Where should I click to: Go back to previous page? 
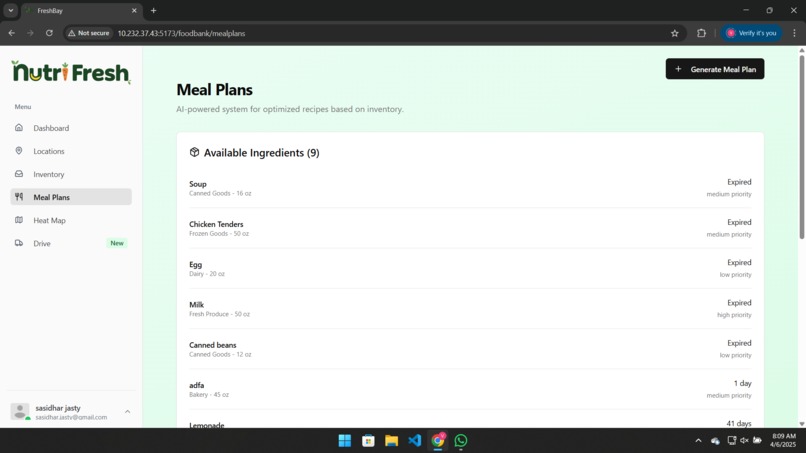pyautogui.click(x=12, y=33)
